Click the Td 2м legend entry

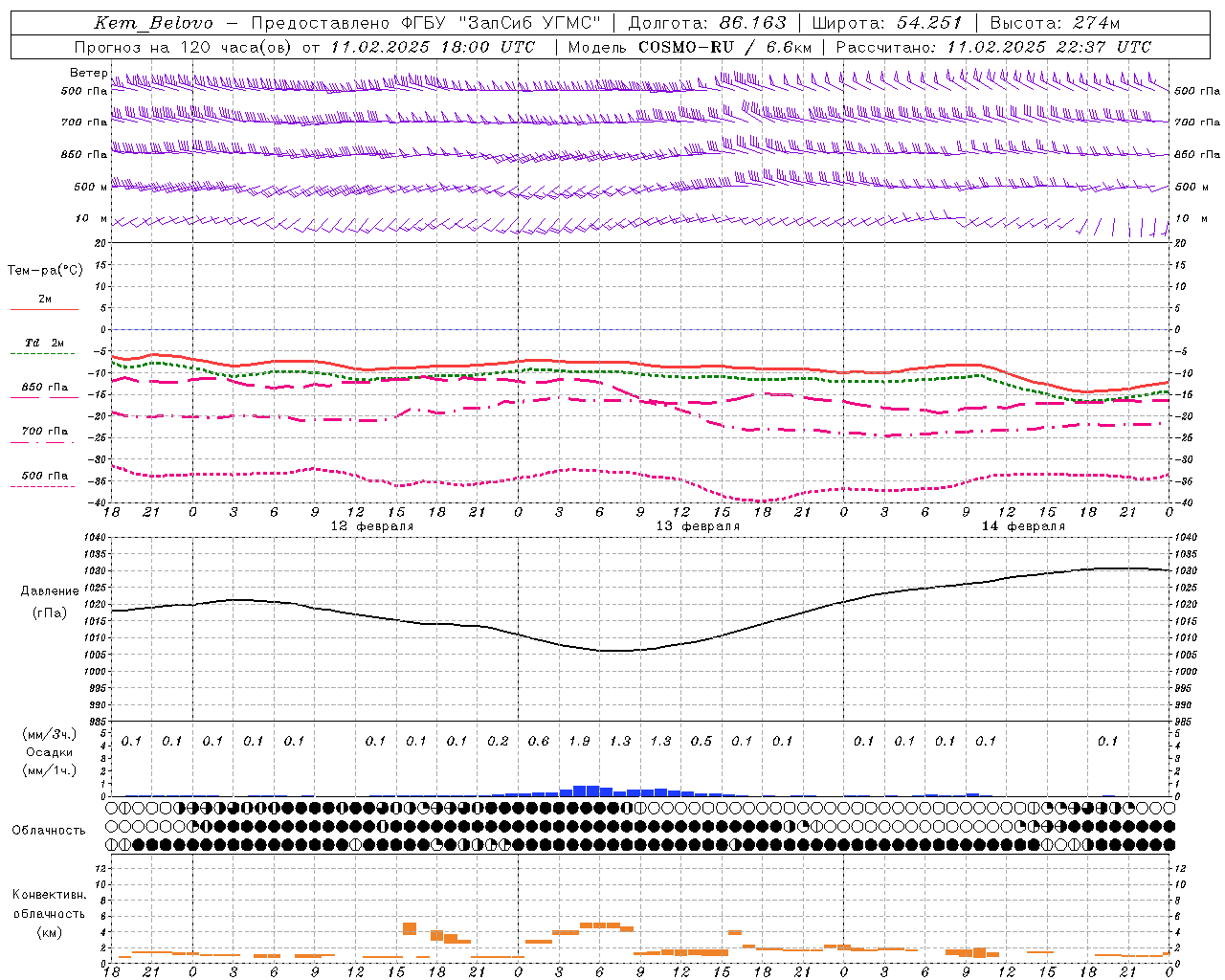click(x=45, y=343)
